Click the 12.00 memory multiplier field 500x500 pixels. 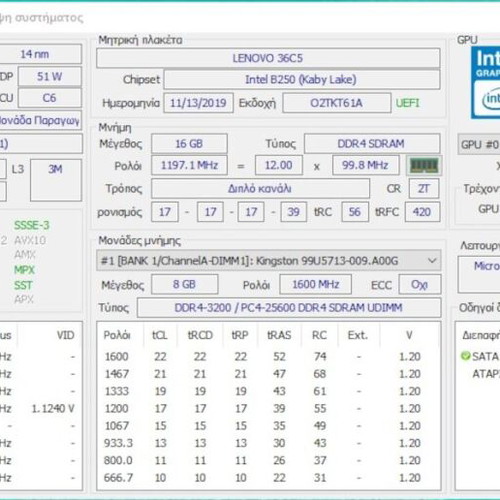click(x=279, y=165)
